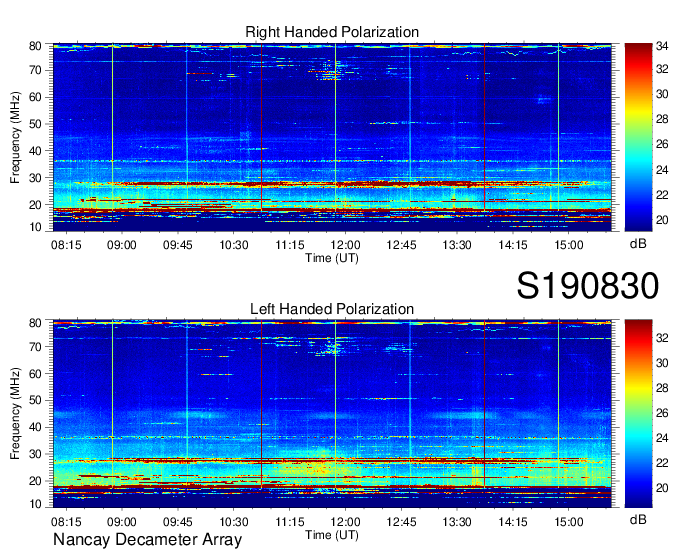Click the upper colorbar scale of the right-handed plot
The width and height of the screenshot is (680, 552).
tap(638, 137)
